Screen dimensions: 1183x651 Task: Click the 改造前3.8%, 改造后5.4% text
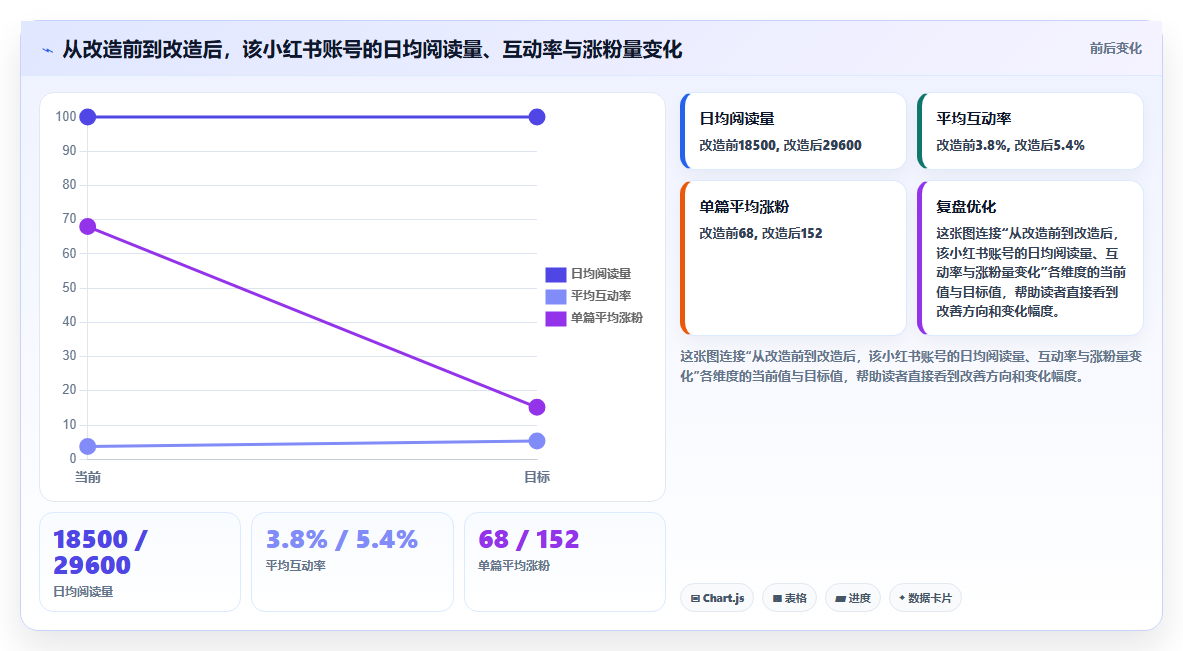pos(1010,146)
